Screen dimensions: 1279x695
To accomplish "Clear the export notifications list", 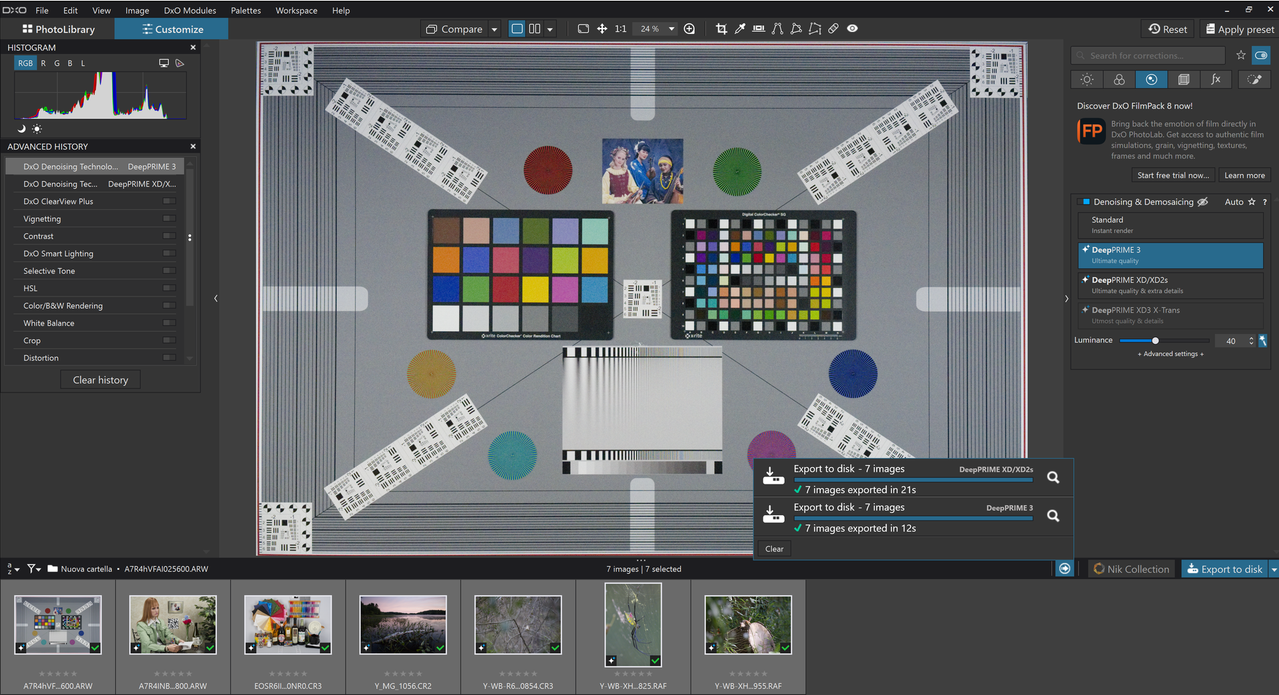I will (774, 548).
